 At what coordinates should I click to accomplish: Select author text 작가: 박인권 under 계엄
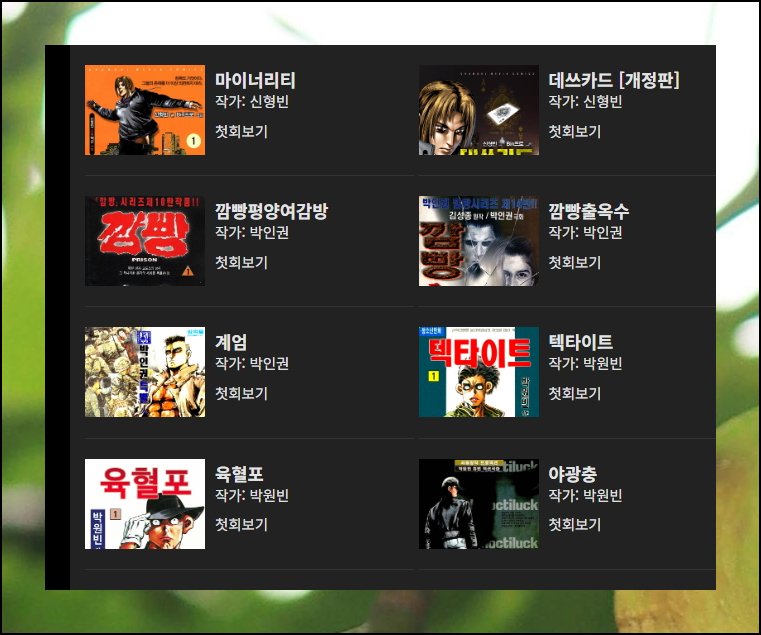pyautogui.click(x=252, y=364)
